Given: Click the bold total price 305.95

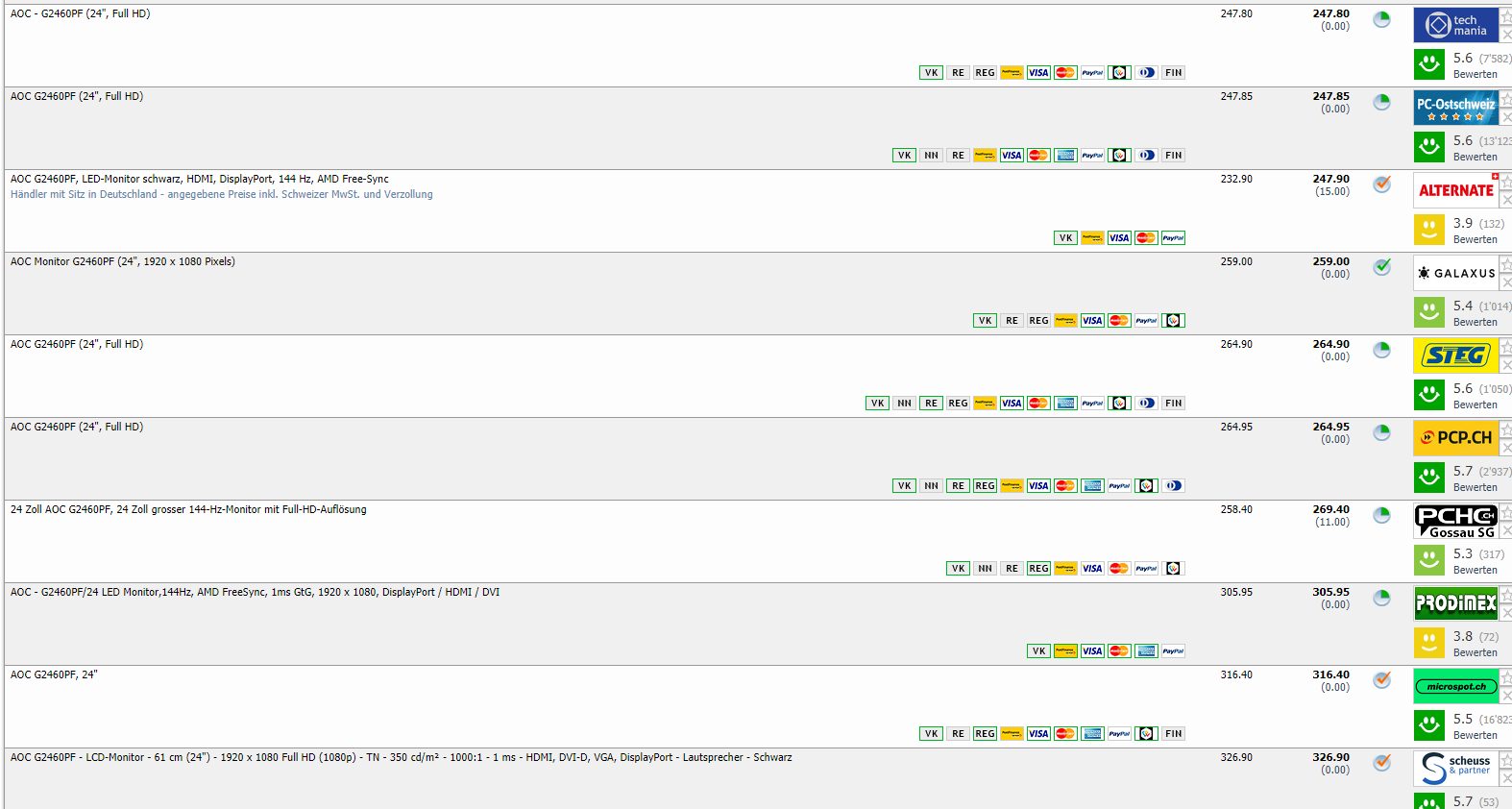Looking at the screenshot, I should point(1330,593).
